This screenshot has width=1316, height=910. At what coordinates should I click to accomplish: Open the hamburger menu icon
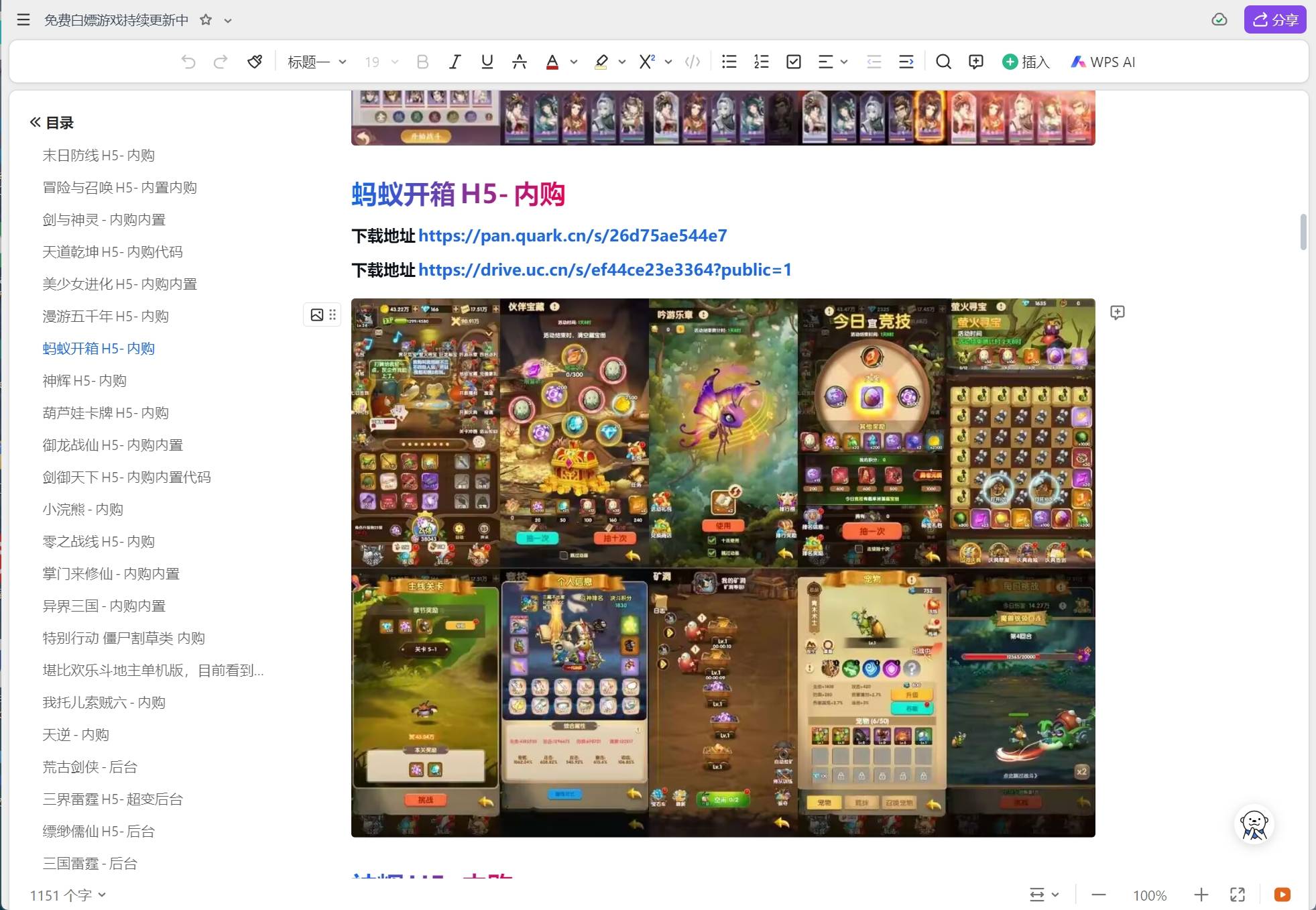23,19
